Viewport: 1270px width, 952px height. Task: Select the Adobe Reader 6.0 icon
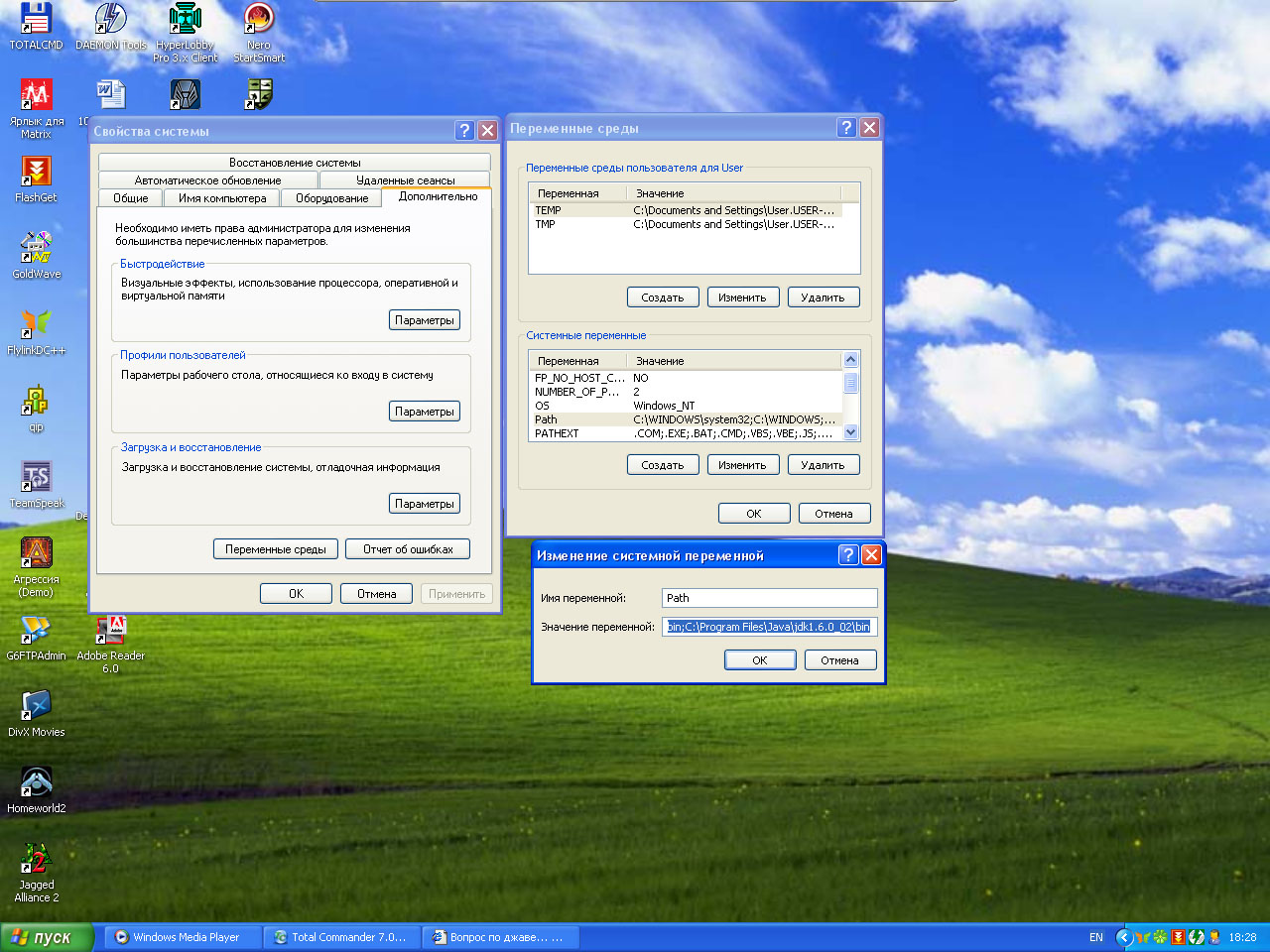point(110,631)
